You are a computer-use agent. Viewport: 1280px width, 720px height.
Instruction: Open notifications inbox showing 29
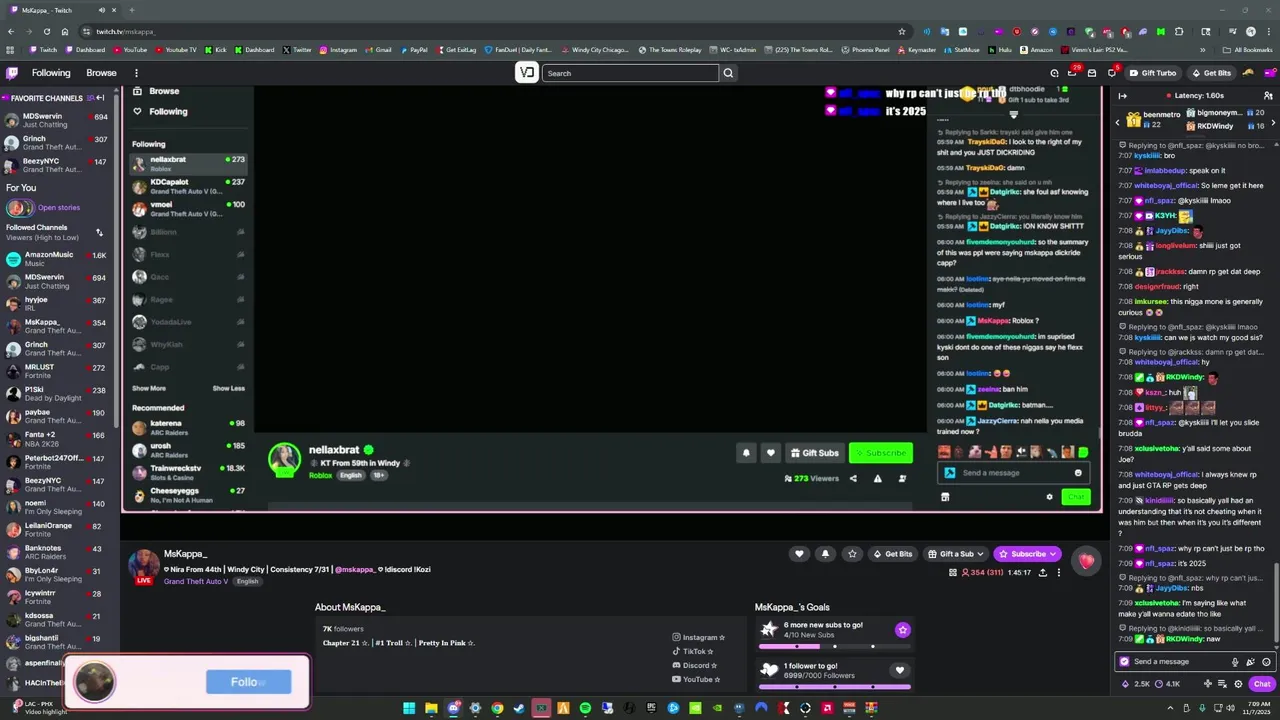click(1071, 72)
